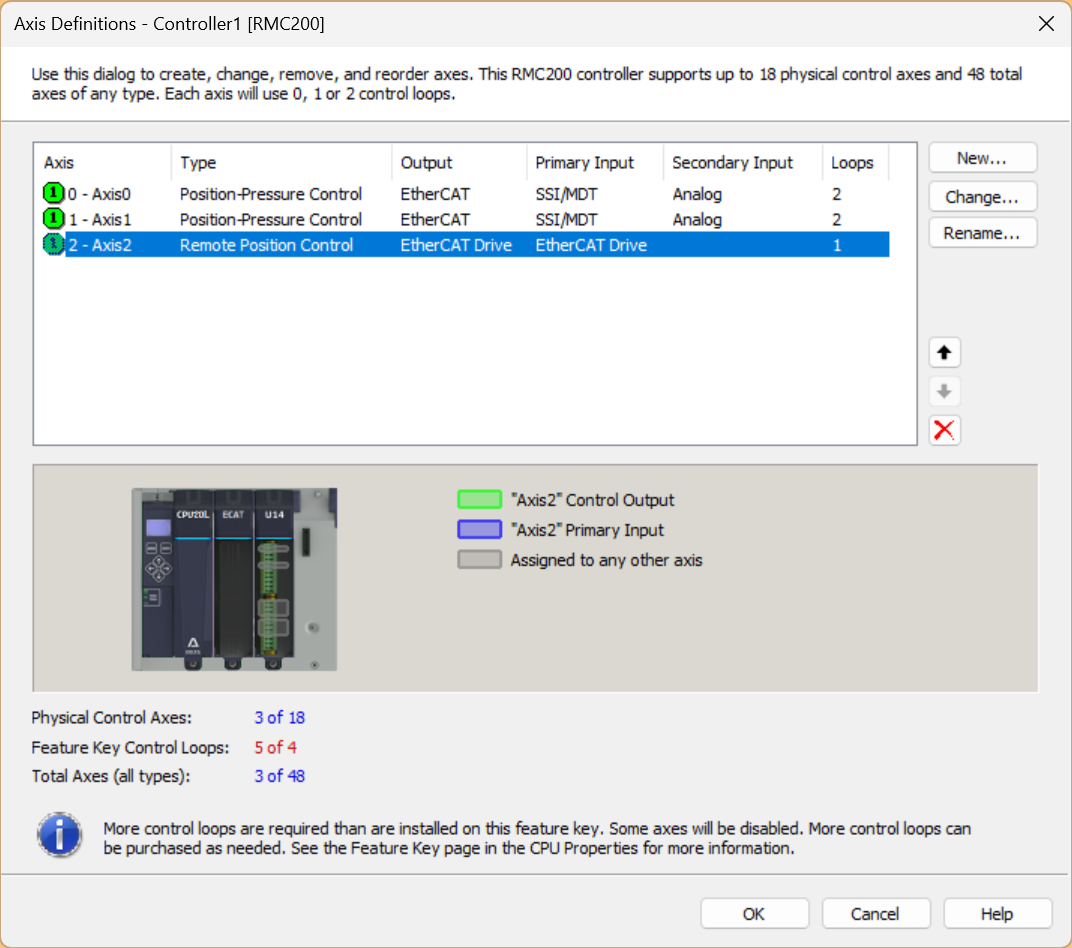Click the ECAT module in controller image
The width and height of the screenshot is (1072, 948).
pyautogui.click(x=233, y=579)
